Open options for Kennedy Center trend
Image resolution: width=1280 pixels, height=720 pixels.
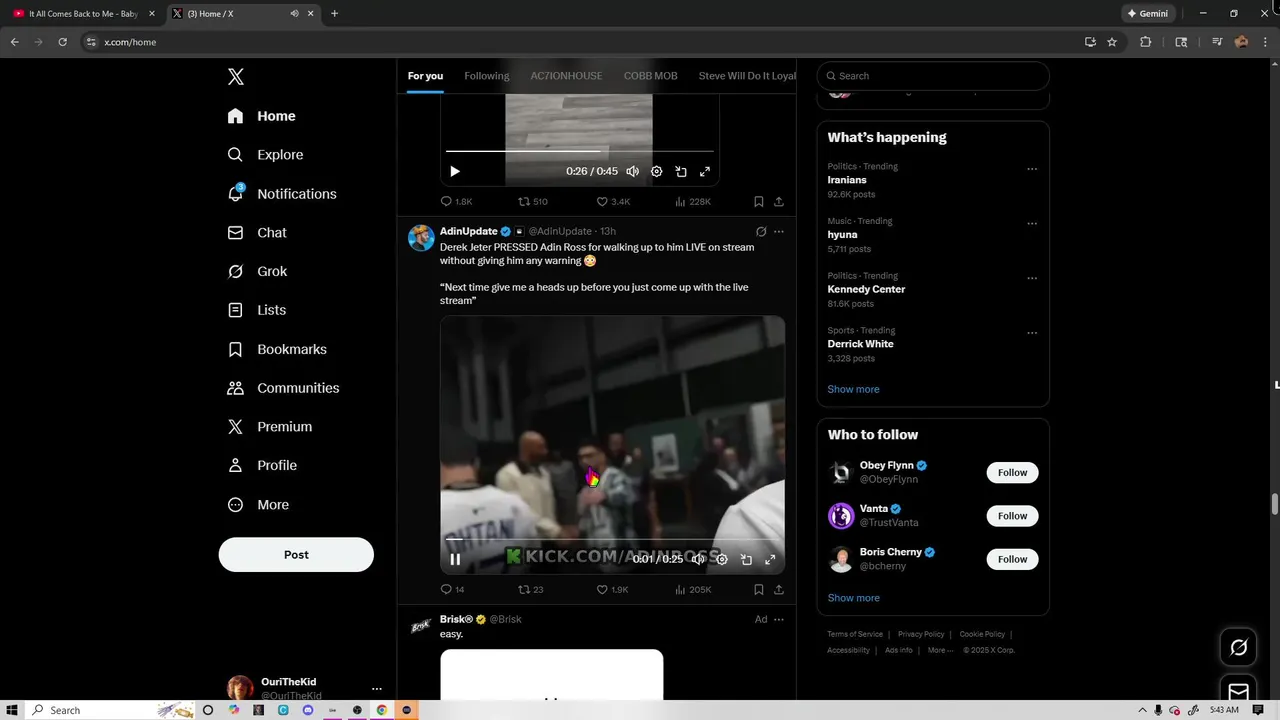(x=1032, y=278)
